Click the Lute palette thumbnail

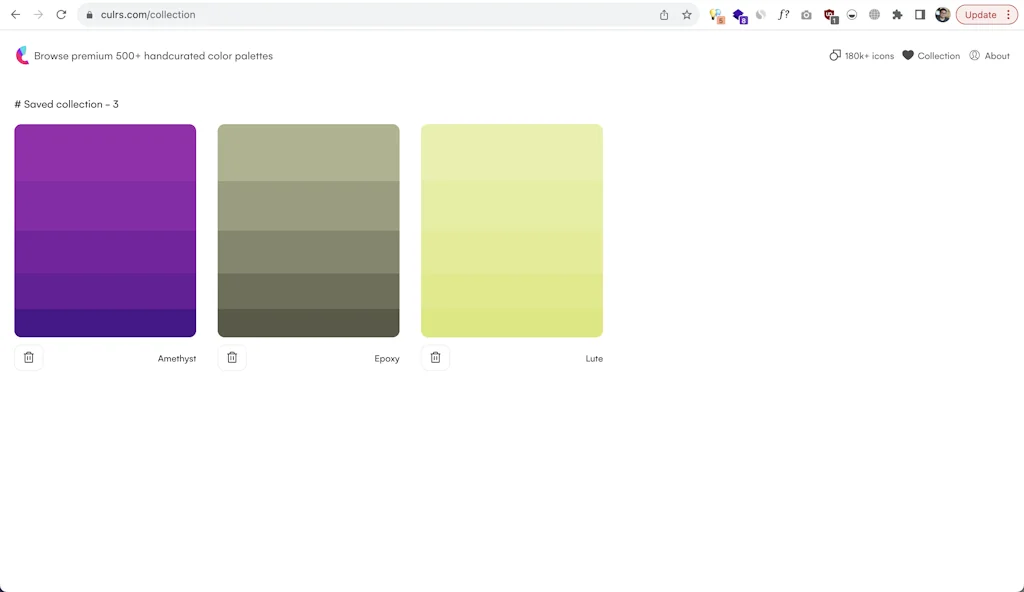coord(511,230)
